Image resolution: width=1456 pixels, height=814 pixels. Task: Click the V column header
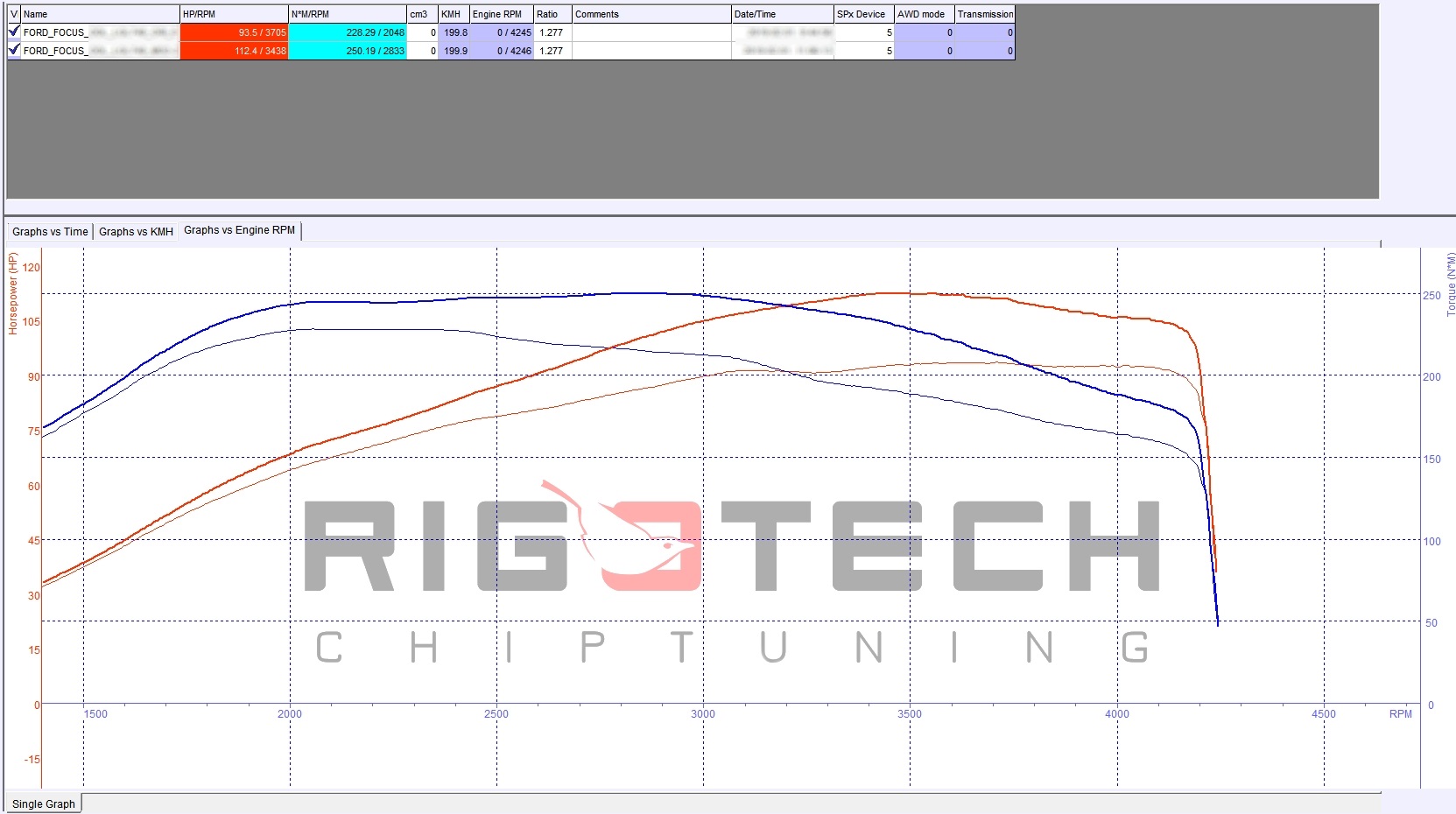[x=14, y=14]
